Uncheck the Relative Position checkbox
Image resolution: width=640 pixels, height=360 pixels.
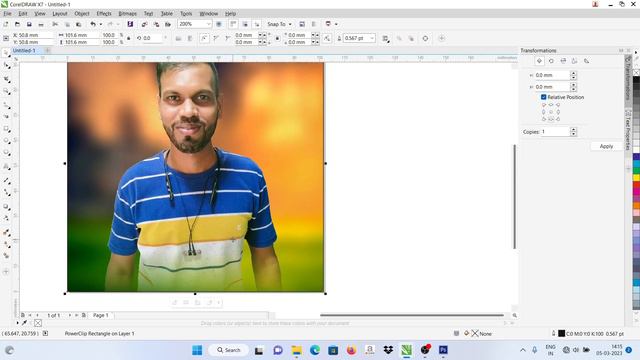click(544, 97)
